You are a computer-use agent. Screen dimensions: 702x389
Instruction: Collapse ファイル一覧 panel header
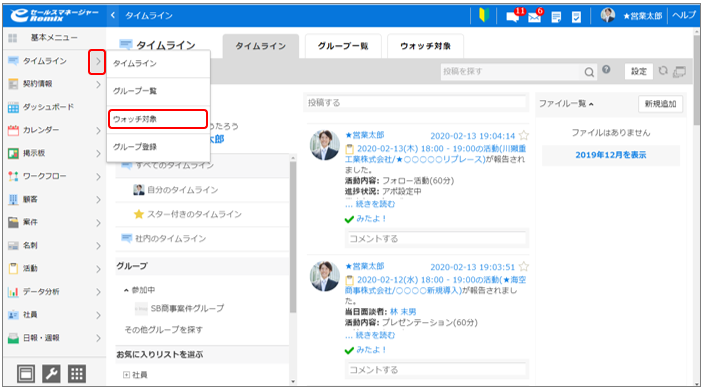(x=566, y=104)
